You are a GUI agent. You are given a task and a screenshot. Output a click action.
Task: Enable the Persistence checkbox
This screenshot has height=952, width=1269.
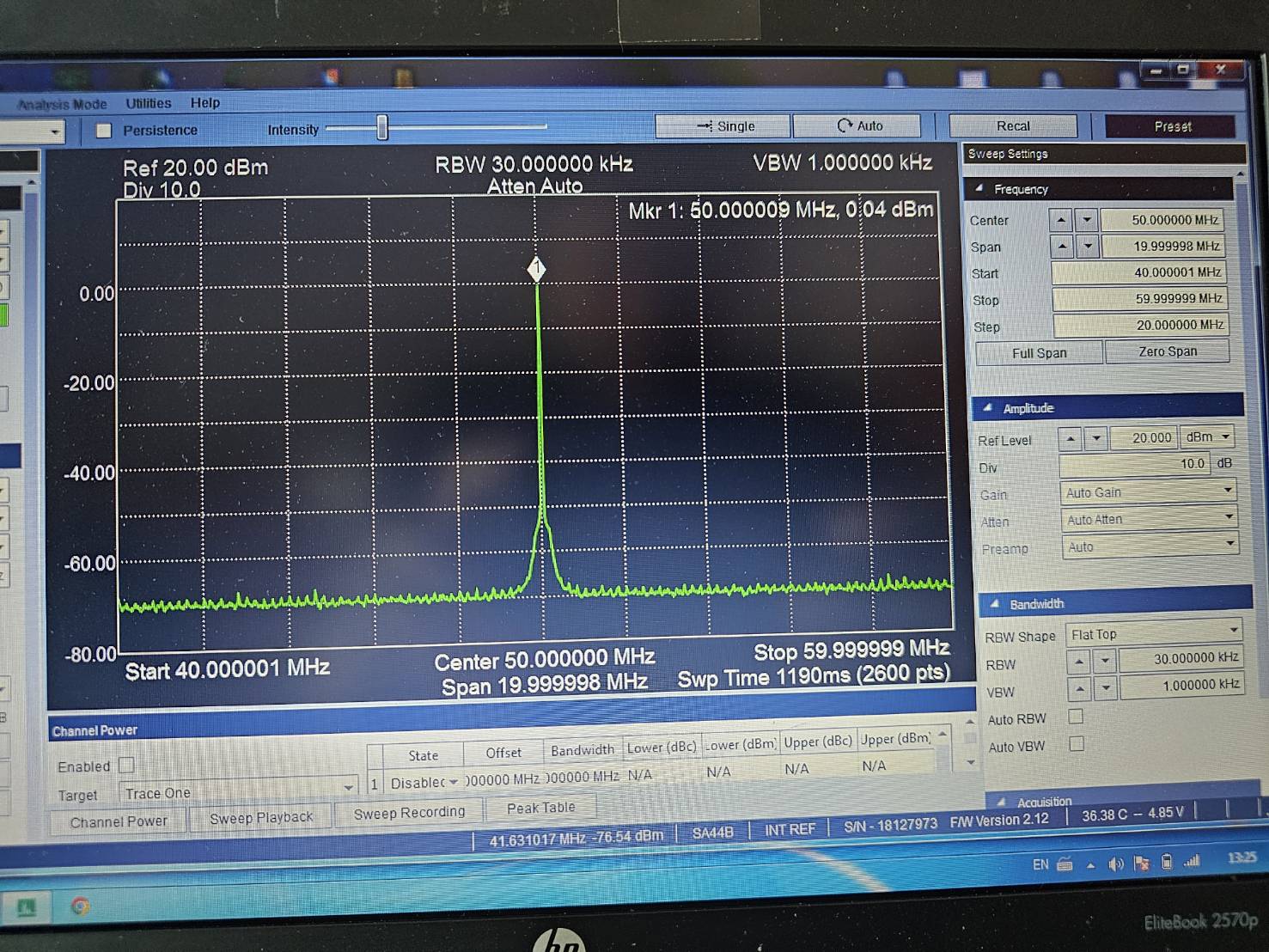[x=104, y=131]
